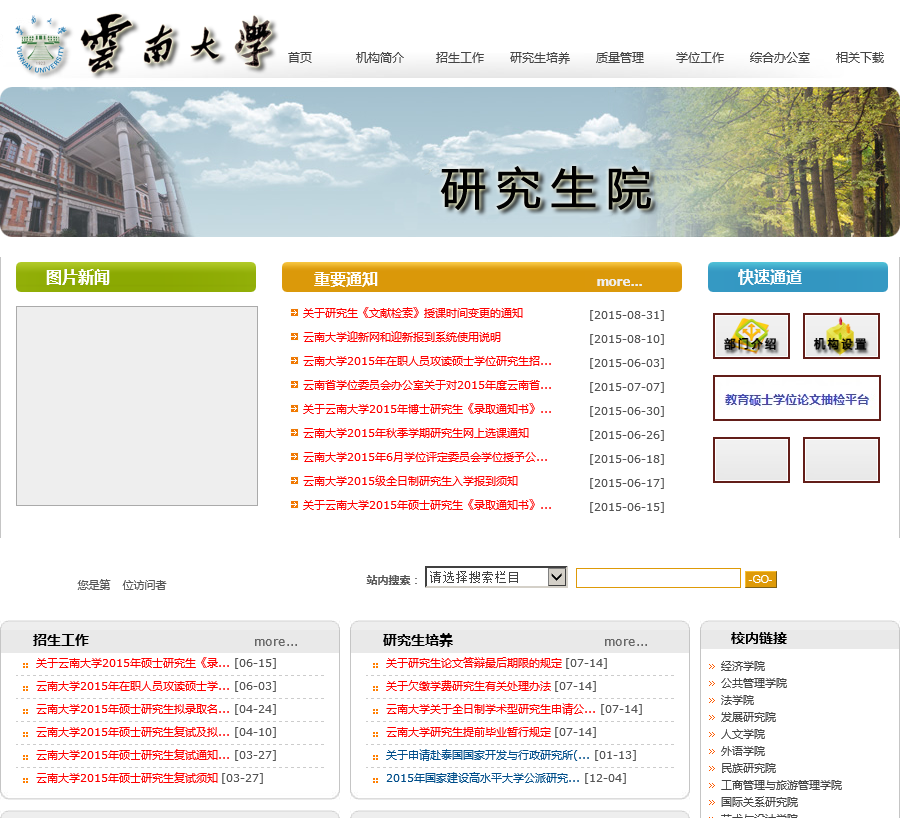The height and width of the screenshot is (818, 900).
Task: Open notice 关于云南大学2015年博士研究生《录取通知书》
Action: tap(427, 409)
